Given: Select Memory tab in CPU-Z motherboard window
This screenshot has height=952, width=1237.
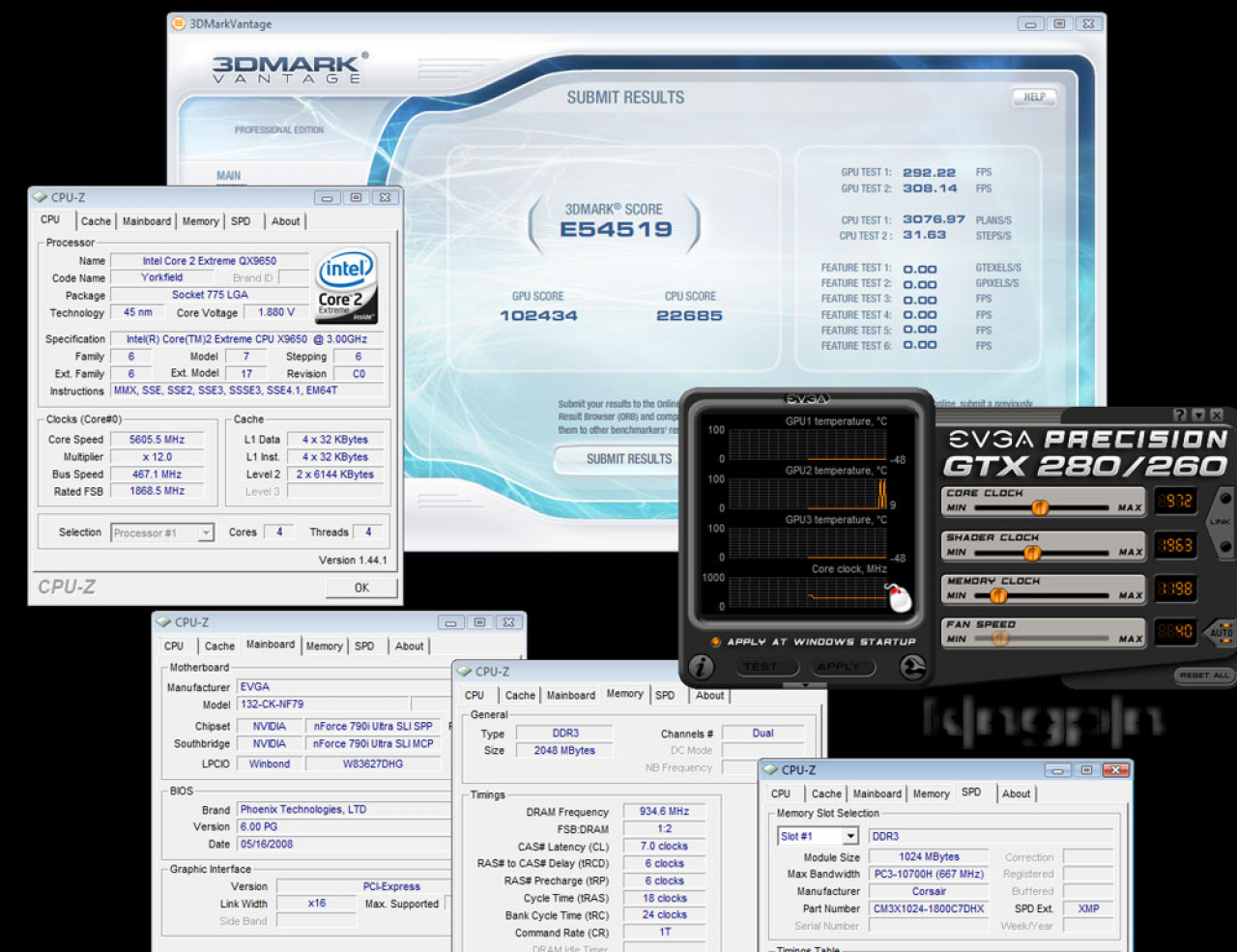Looking at the screenshot, I should click(x=324, y=647).
